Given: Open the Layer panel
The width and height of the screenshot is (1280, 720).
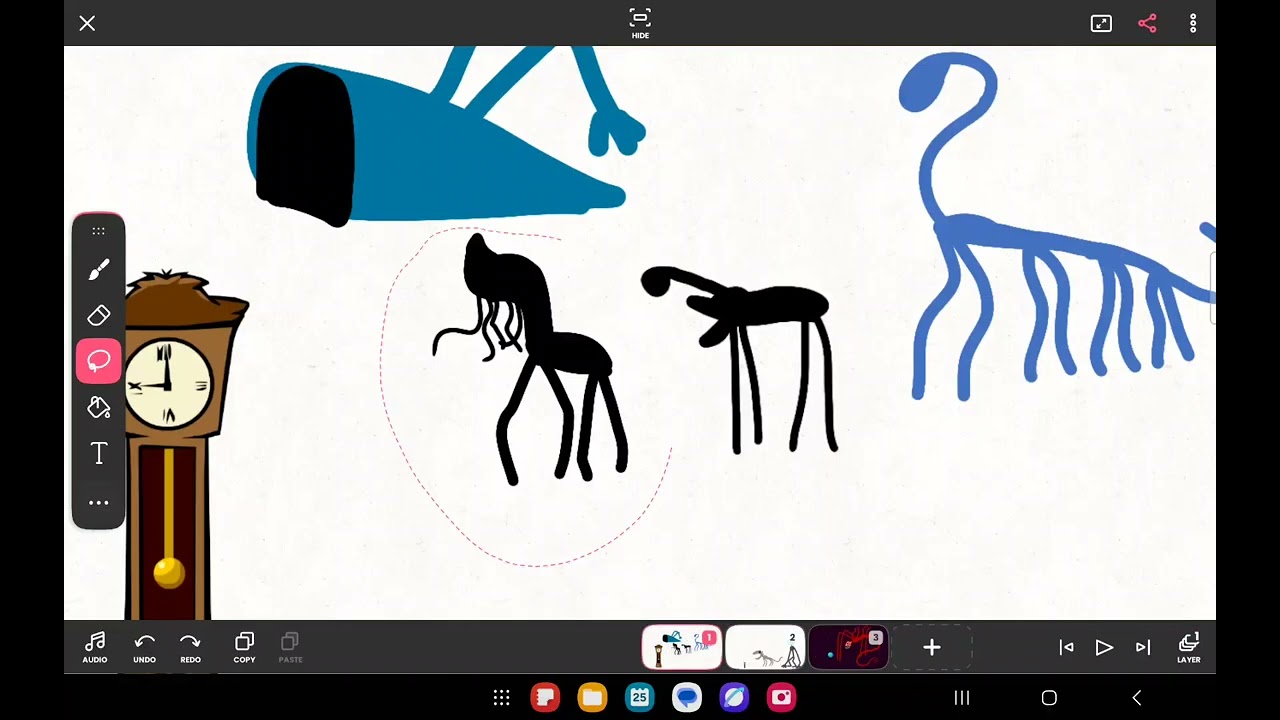Looking at the screenshot, I should [x=1189, y=648].
